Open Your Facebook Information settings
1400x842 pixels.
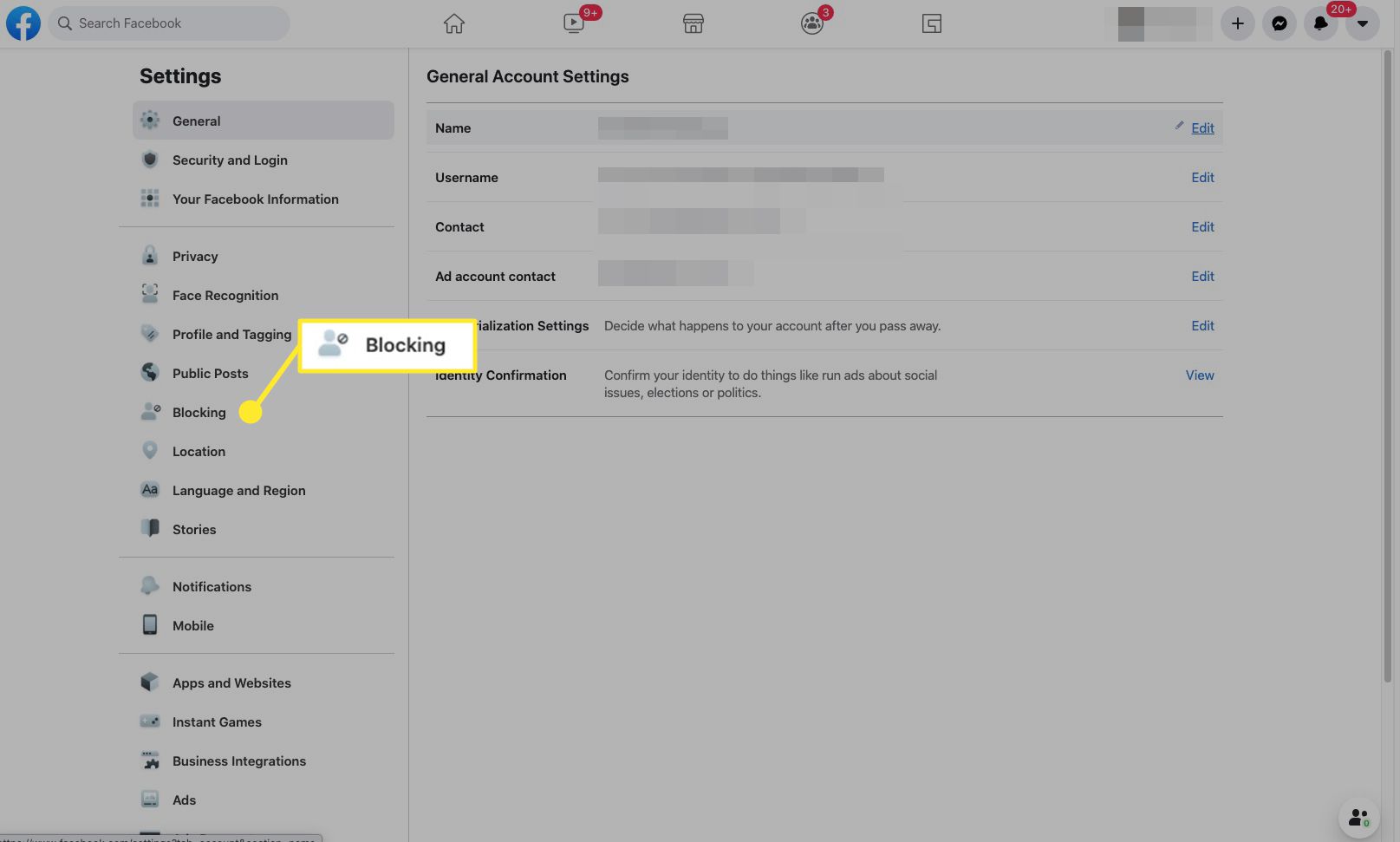[x=264, y=199]
